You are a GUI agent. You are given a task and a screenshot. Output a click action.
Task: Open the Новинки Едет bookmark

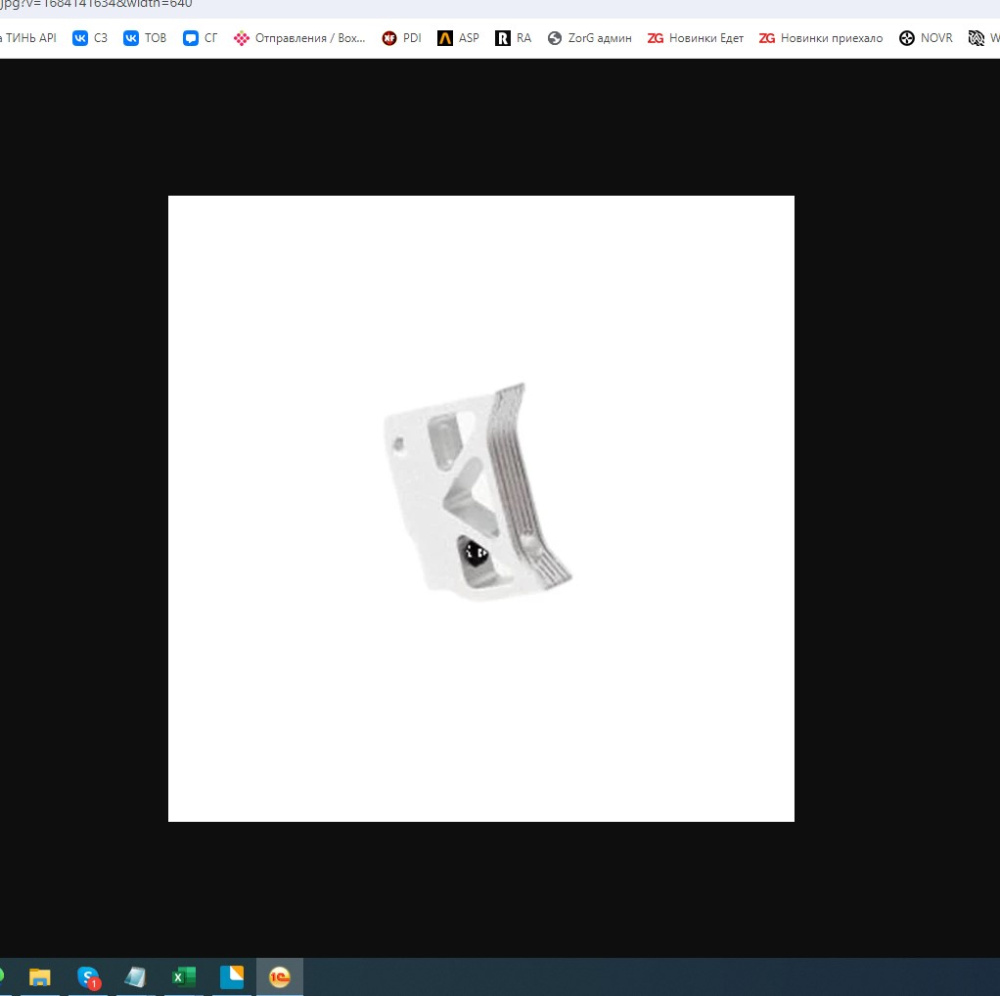(696, 38)
